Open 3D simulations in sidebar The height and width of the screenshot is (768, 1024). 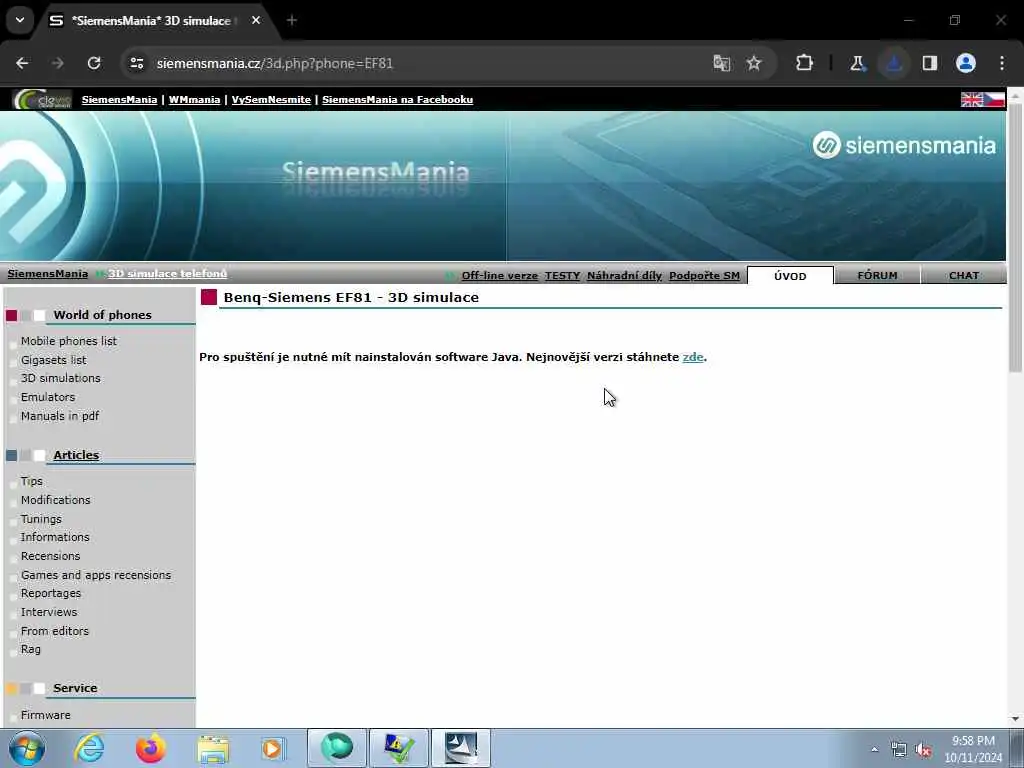[61, 378]
